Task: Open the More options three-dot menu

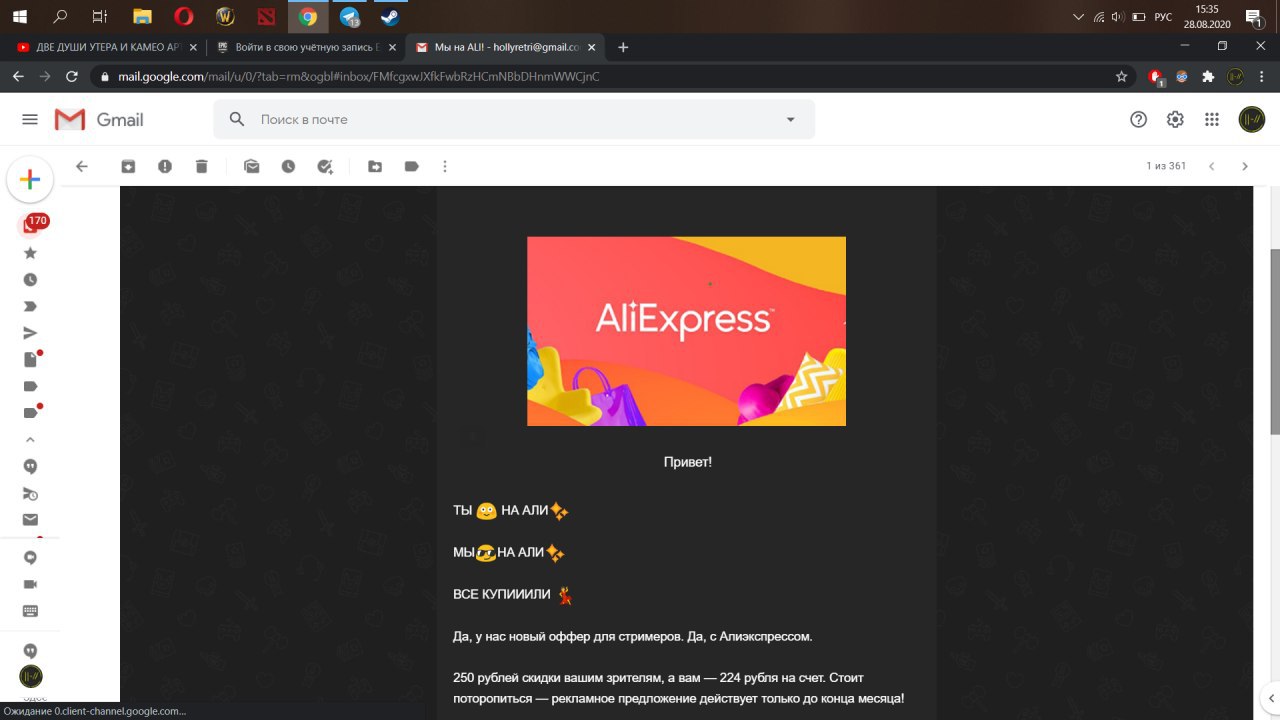Action: coord(445,167)
